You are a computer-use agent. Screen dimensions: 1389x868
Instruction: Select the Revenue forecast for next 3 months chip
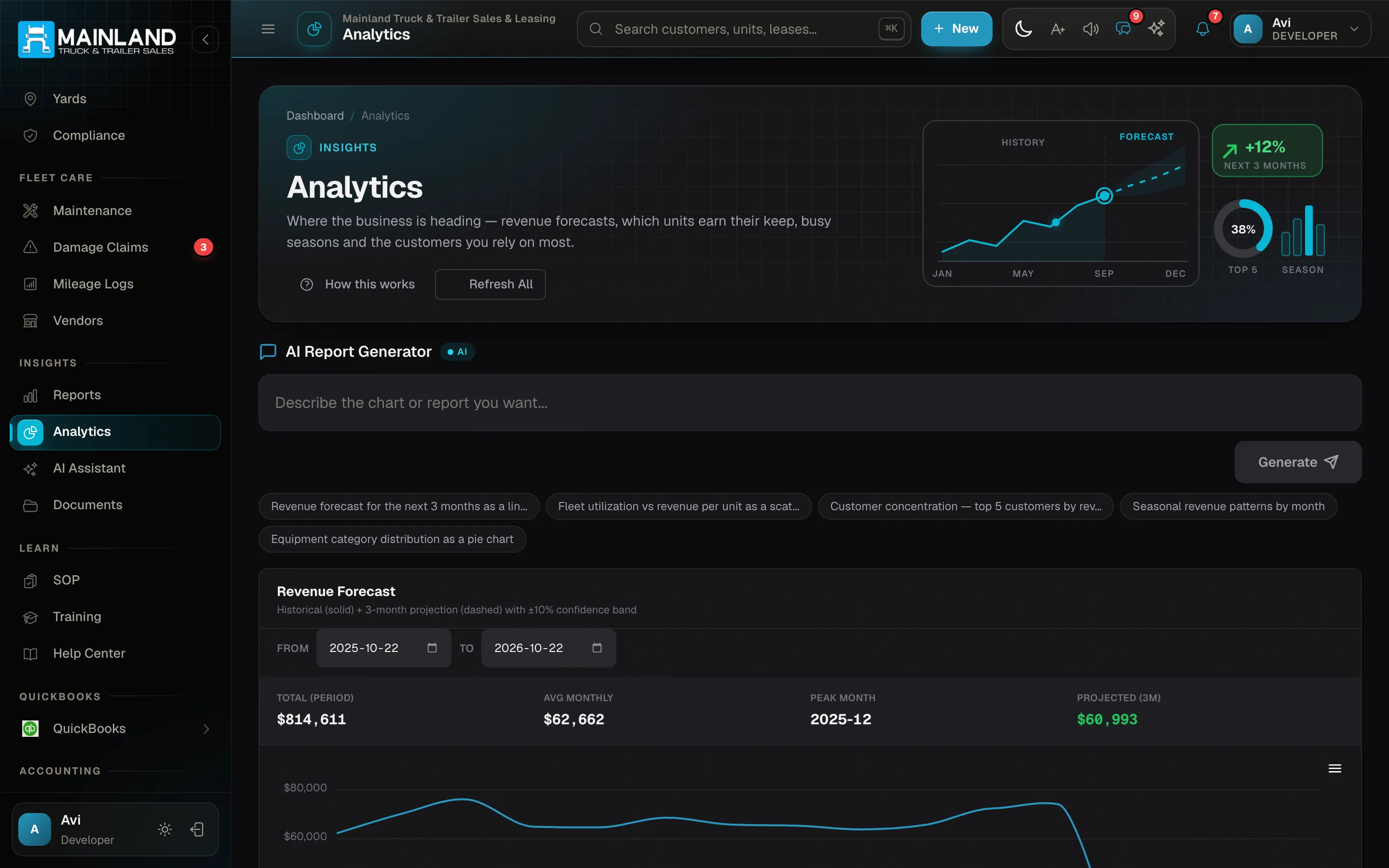(x=399, y=506)
